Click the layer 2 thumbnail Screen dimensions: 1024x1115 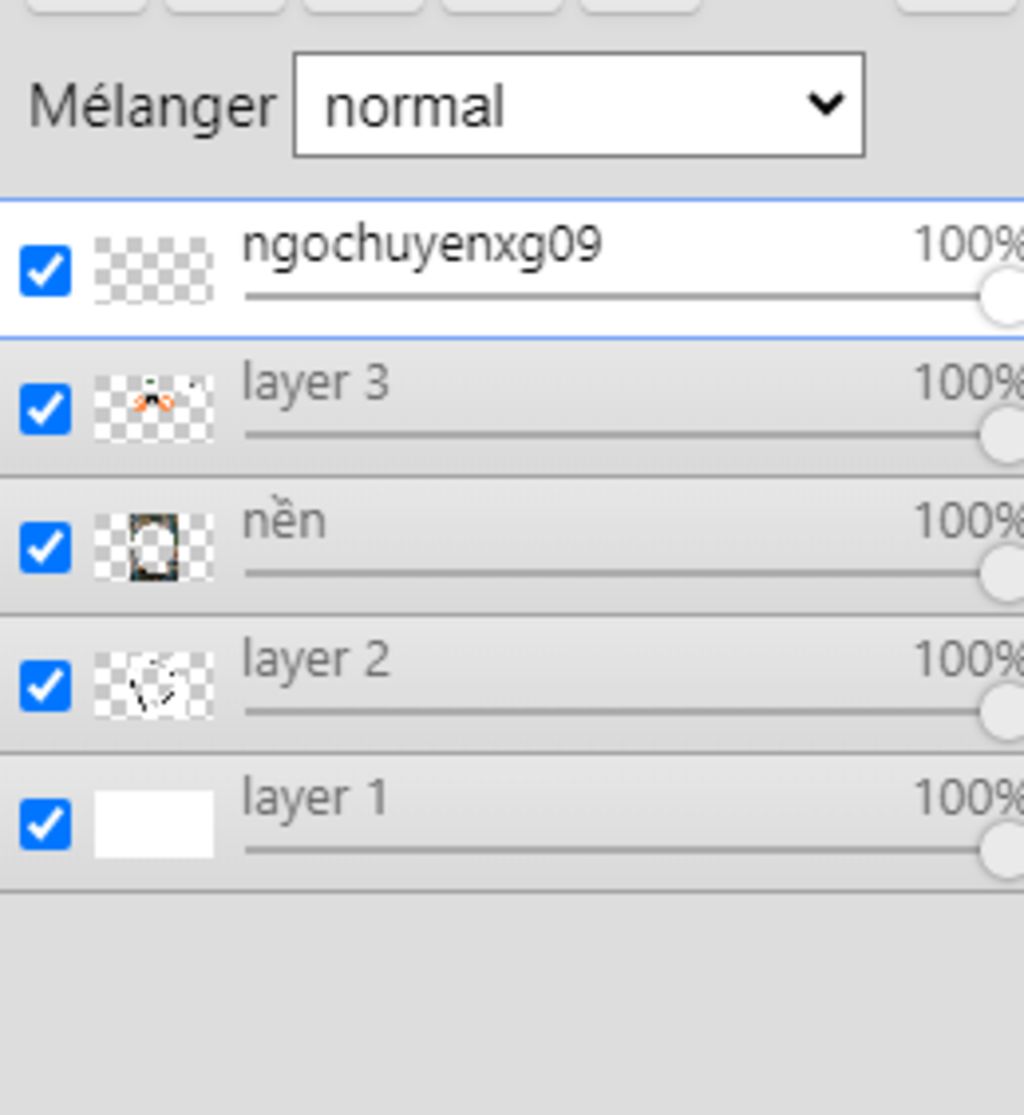(154, 685)
